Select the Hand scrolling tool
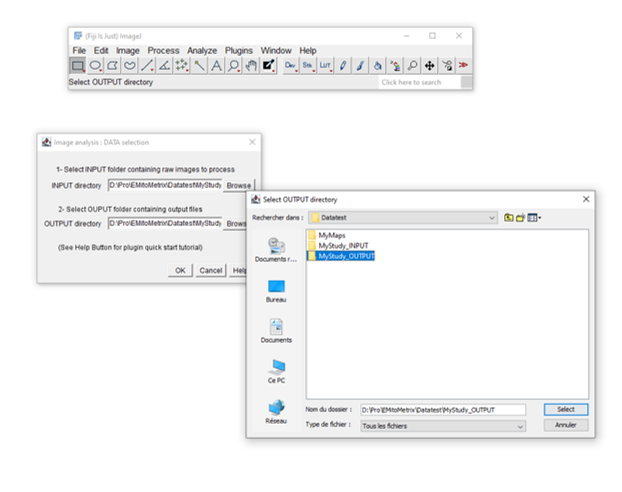Image resolution: width=622 pixels, height=492 pixels. 251,65
